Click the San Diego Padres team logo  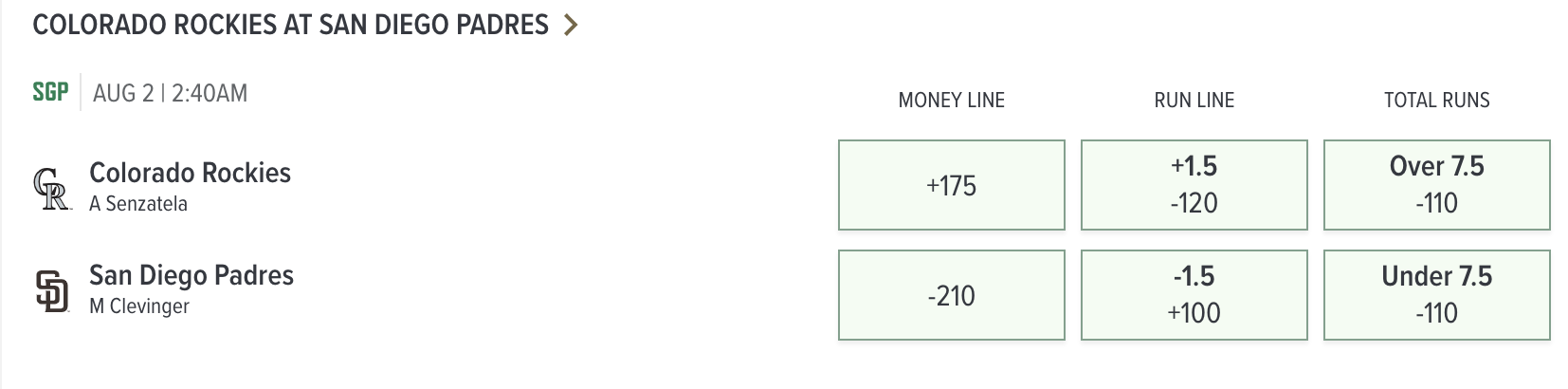(x=52, y=291)
